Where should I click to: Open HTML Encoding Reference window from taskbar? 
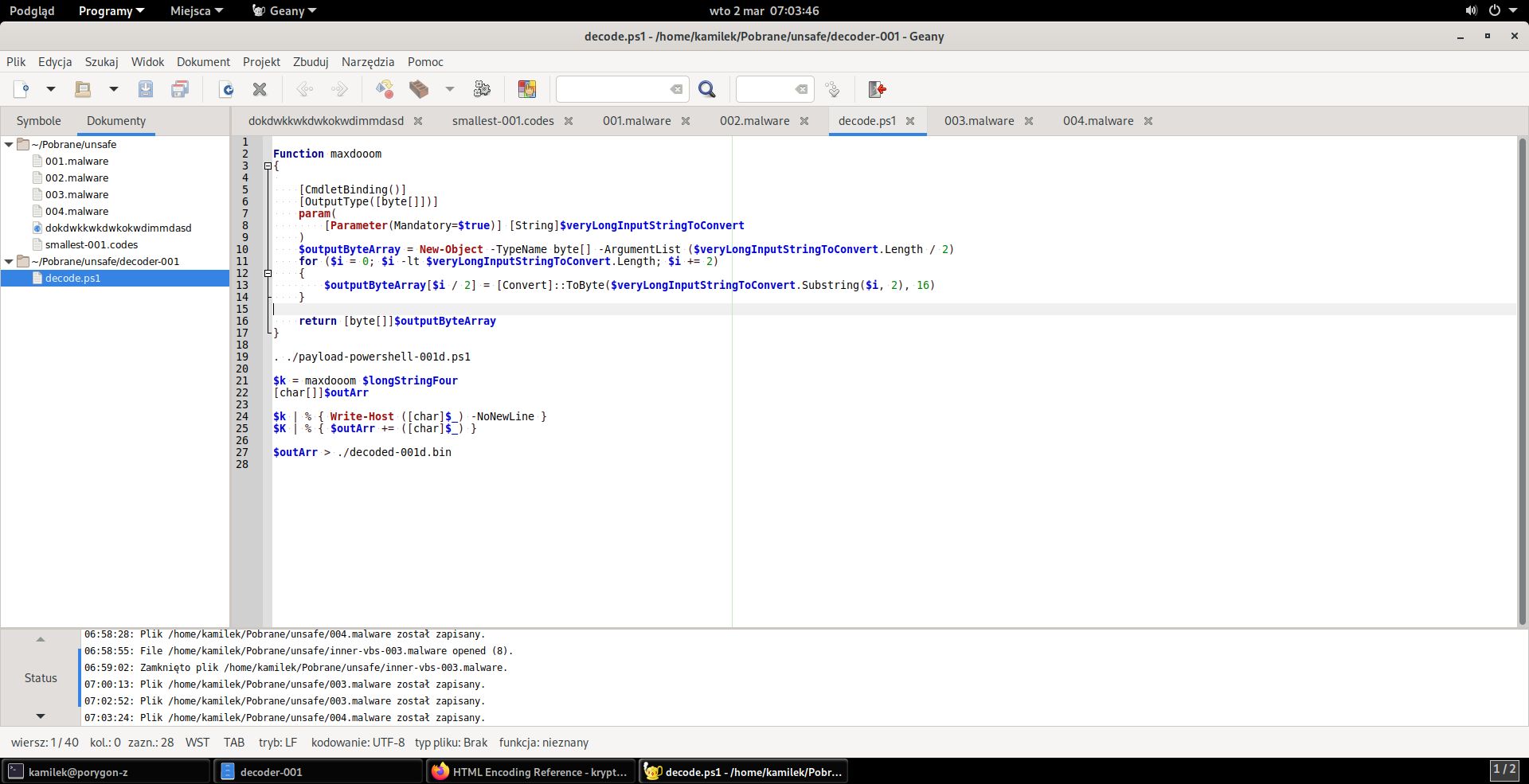point(530,771)
